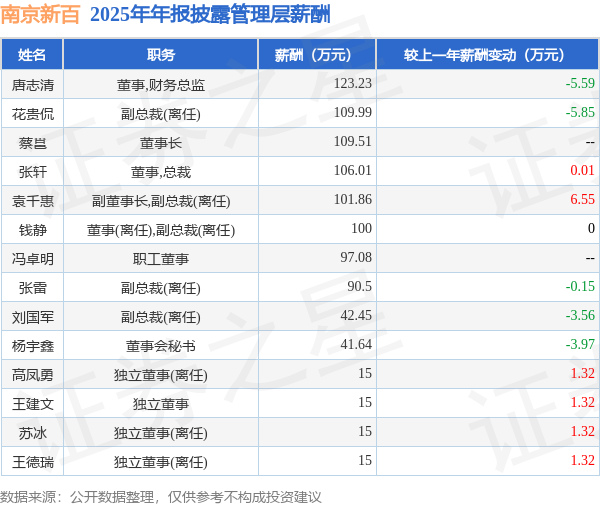Click the 职务 column header
Image resolution: width=600 pixels, height=506 pixels.
(161, 55)
